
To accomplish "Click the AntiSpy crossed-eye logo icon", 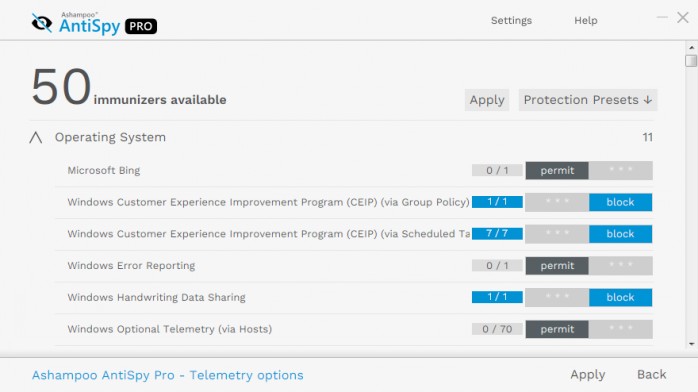I will point(42,23).
